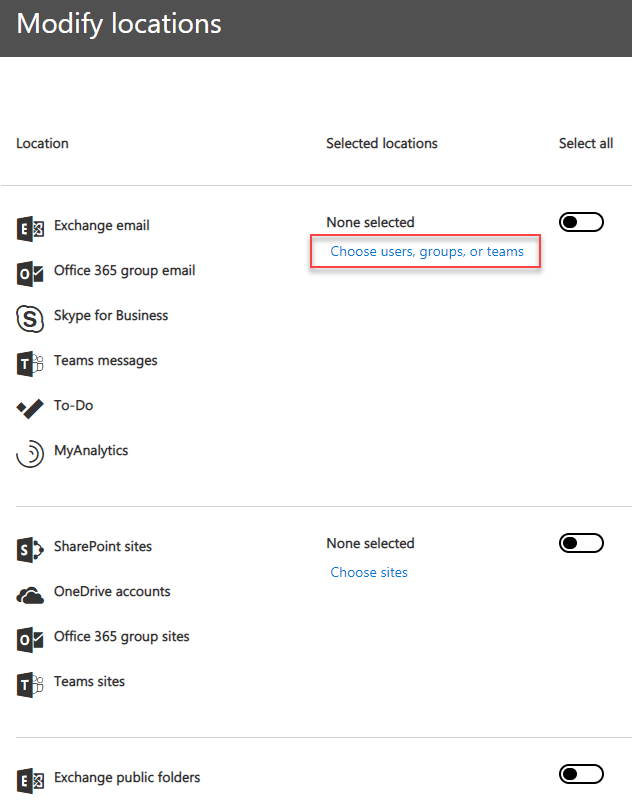Click the Modify locations title
Screen dimensions: 632x809
point(119,24)
